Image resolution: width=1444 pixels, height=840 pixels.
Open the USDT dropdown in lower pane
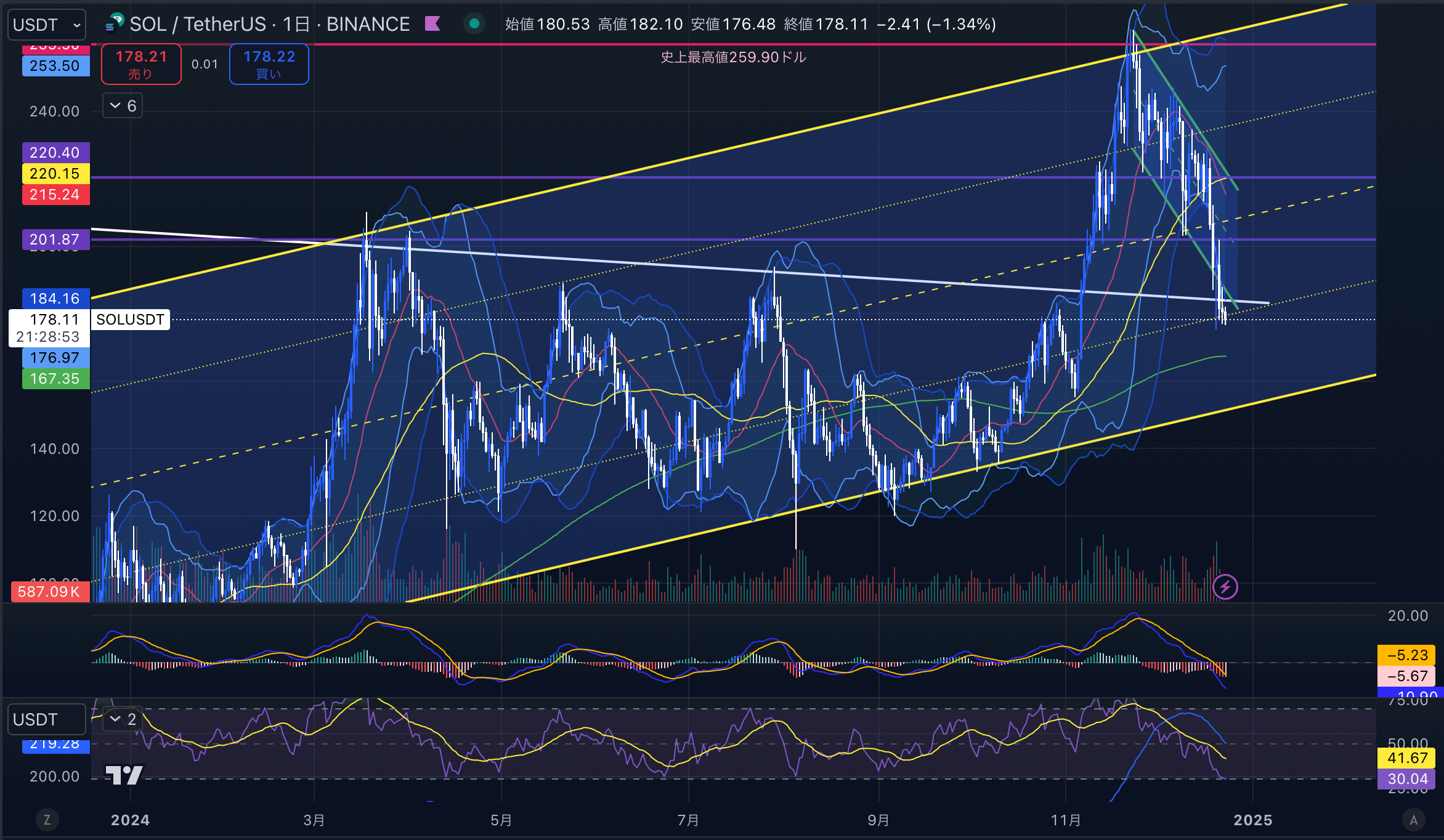coord(47,719)
